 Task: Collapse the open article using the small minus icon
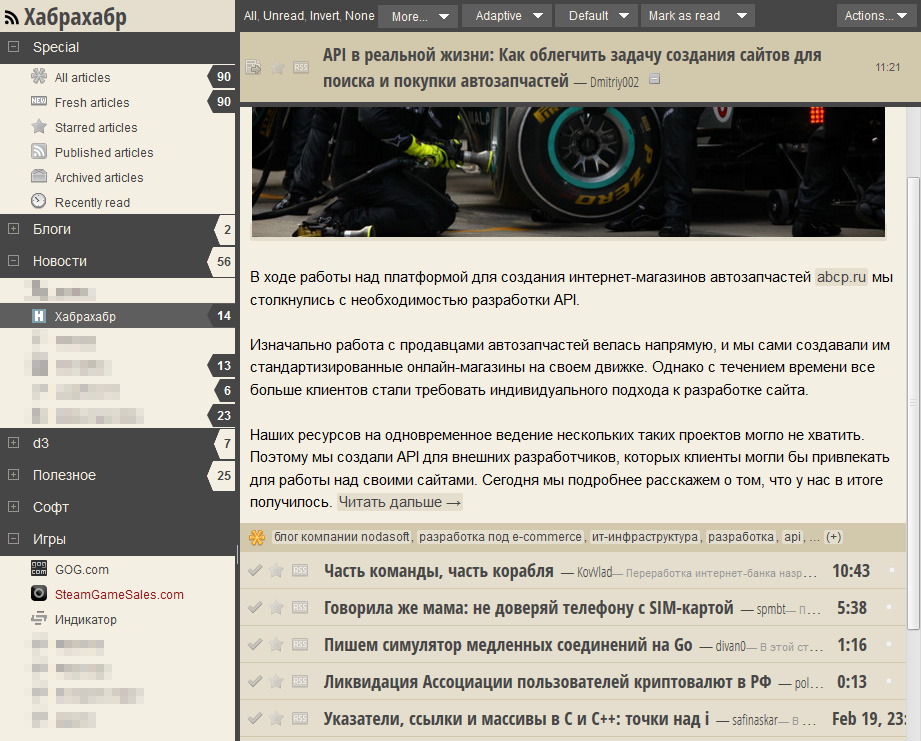point(655,79)
